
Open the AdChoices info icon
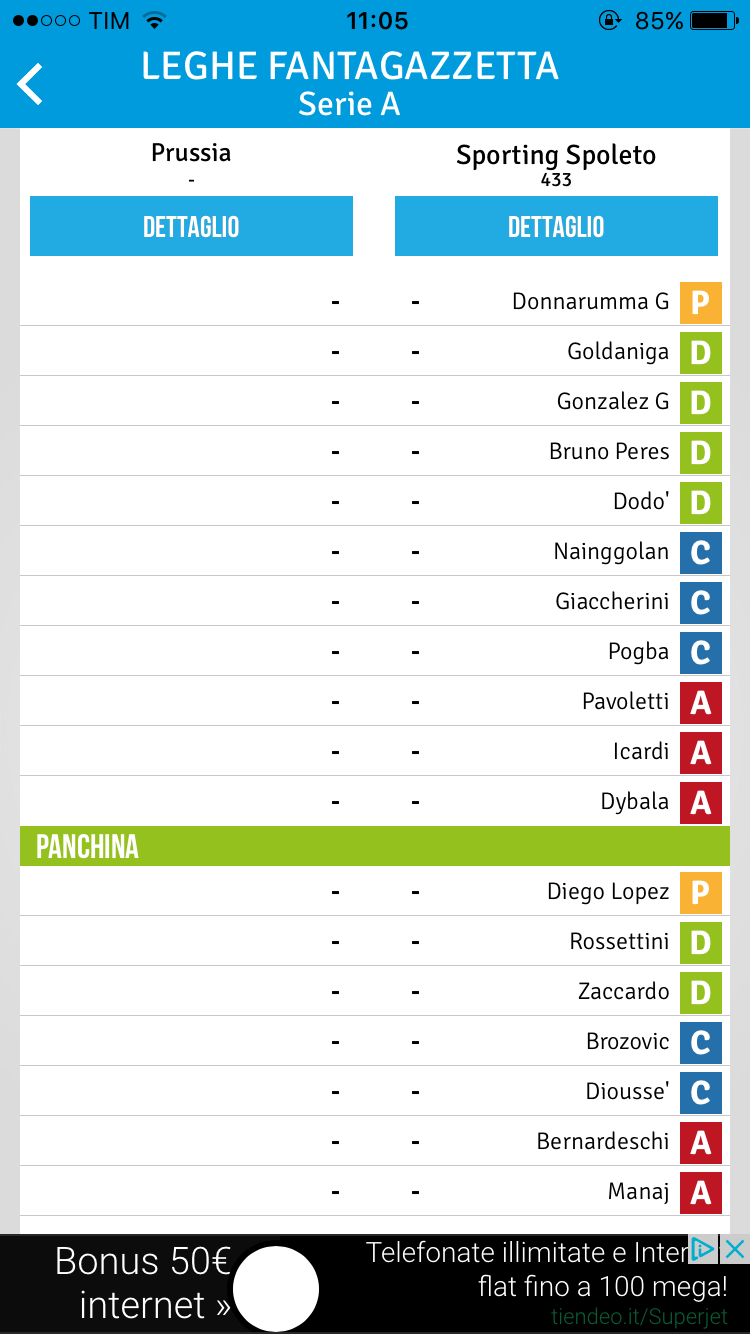[705, 1248]
